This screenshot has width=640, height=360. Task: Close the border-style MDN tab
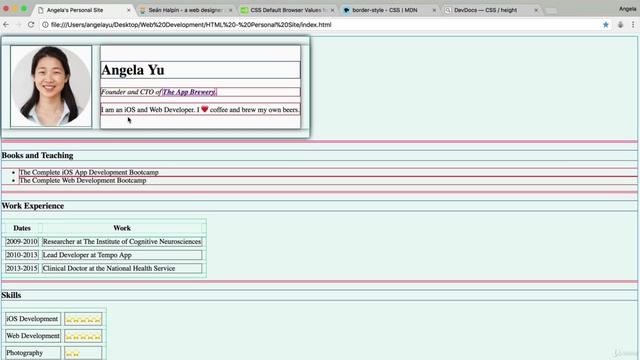tap(434, 10)
